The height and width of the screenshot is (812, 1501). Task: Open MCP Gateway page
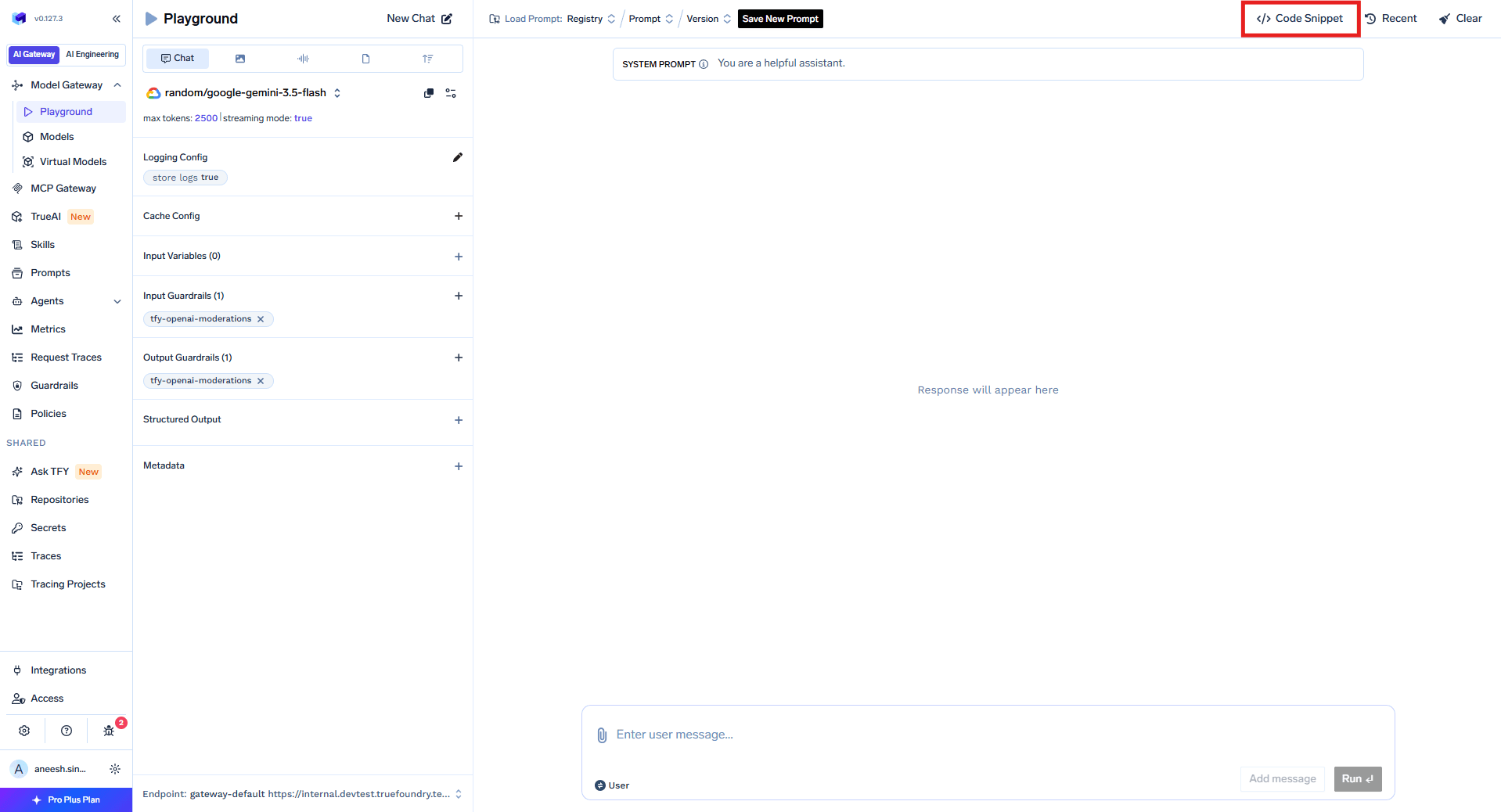63,189
